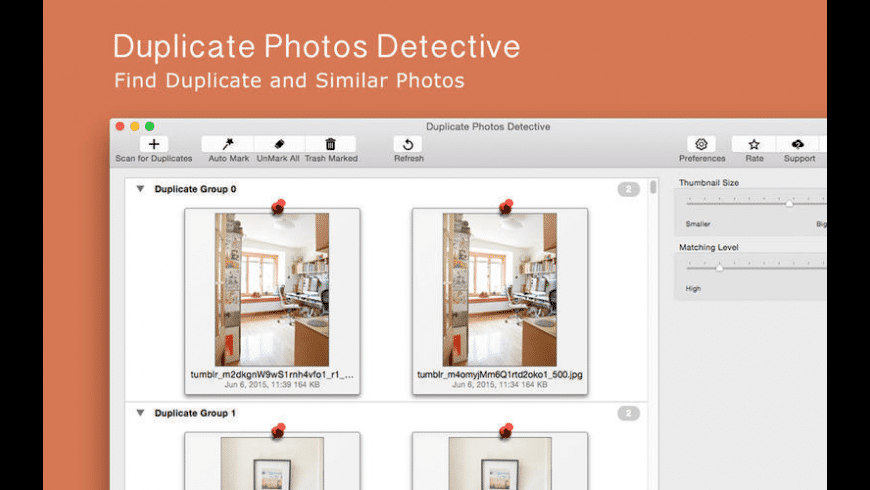This screenshot has height=490, width=870.
Task: Select right room photo in Group 0
Action: (x=499, y=290)
